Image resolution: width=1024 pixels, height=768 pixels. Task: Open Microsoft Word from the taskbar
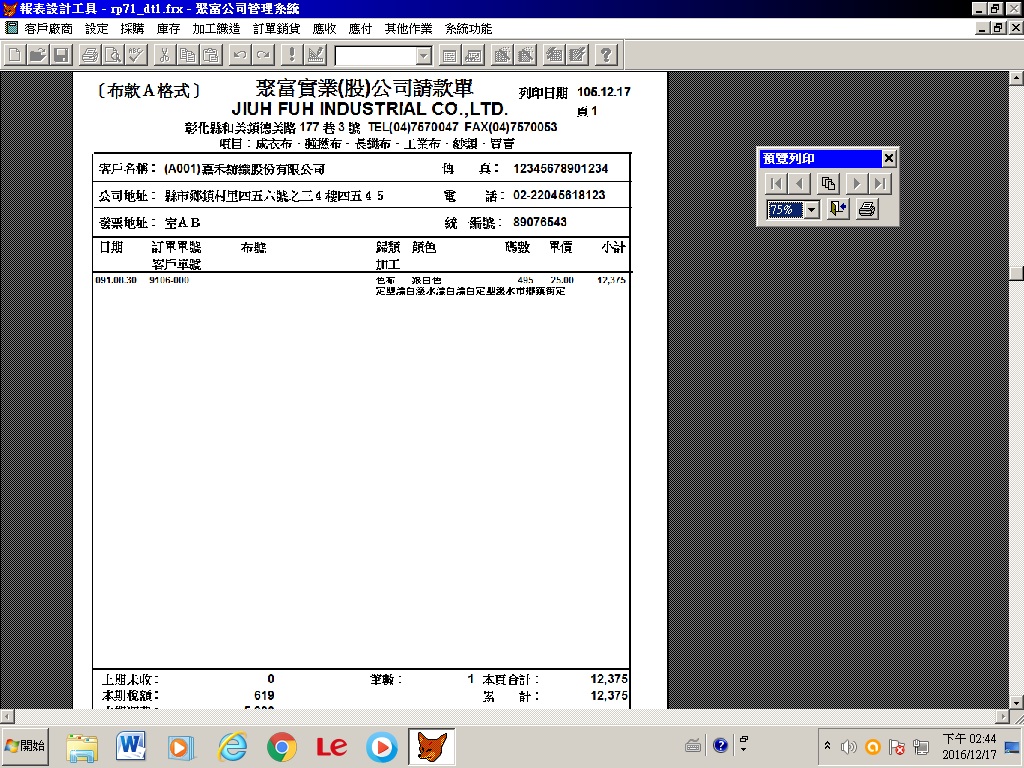(x=131, y=747)
